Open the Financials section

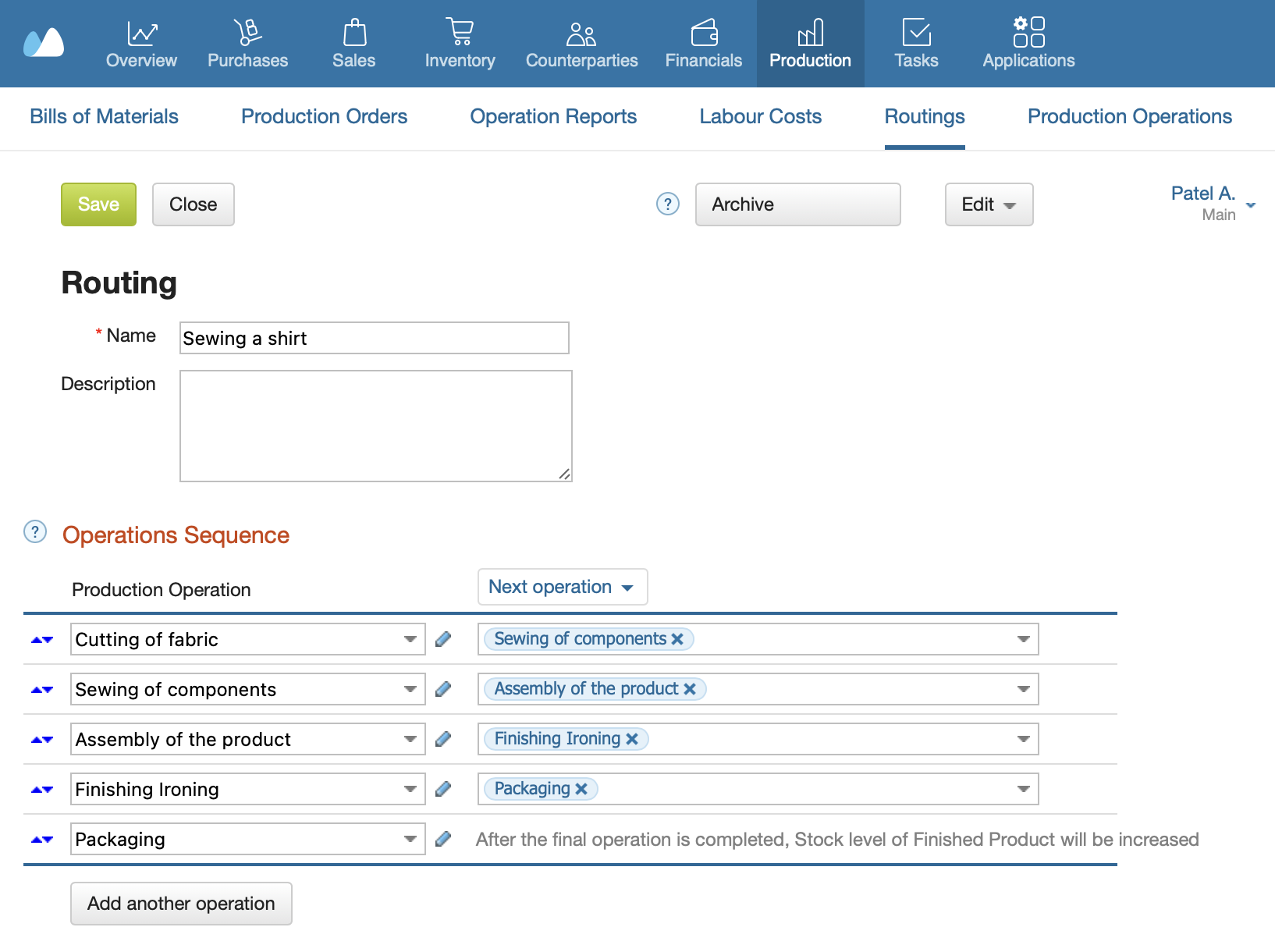click(703, 44)
